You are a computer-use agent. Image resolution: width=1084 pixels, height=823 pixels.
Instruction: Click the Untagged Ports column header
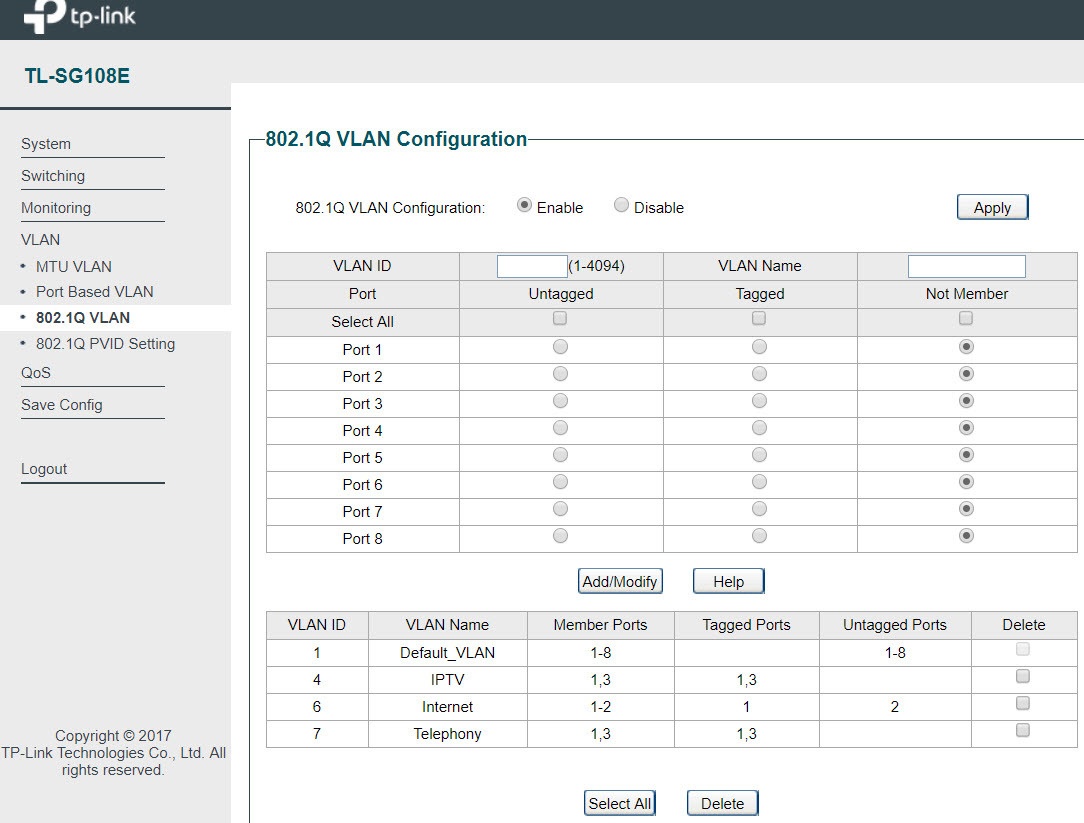click(x=895, y=625)
